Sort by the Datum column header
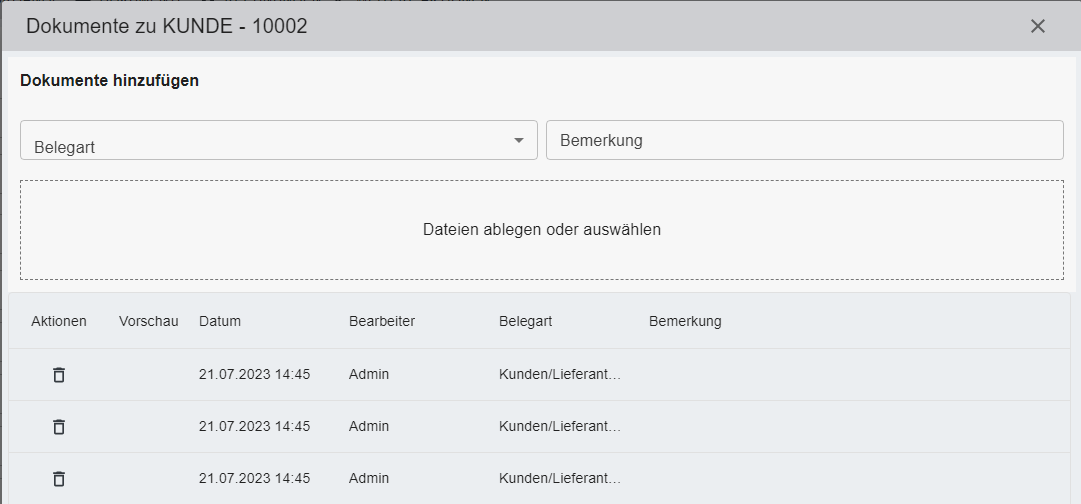 [220, 321]
